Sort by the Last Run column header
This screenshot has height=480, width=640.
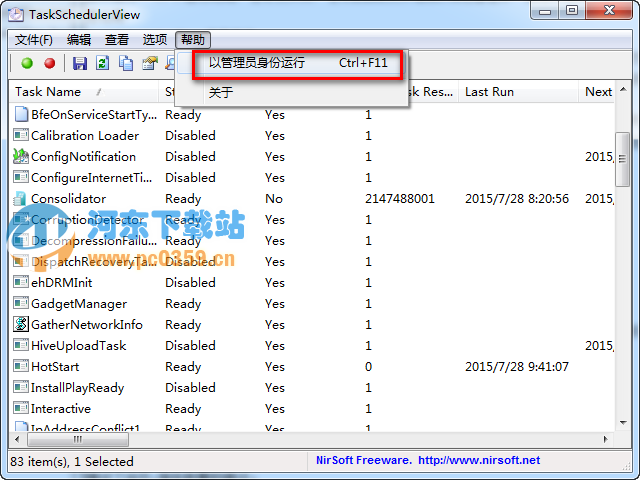point(518,91)
